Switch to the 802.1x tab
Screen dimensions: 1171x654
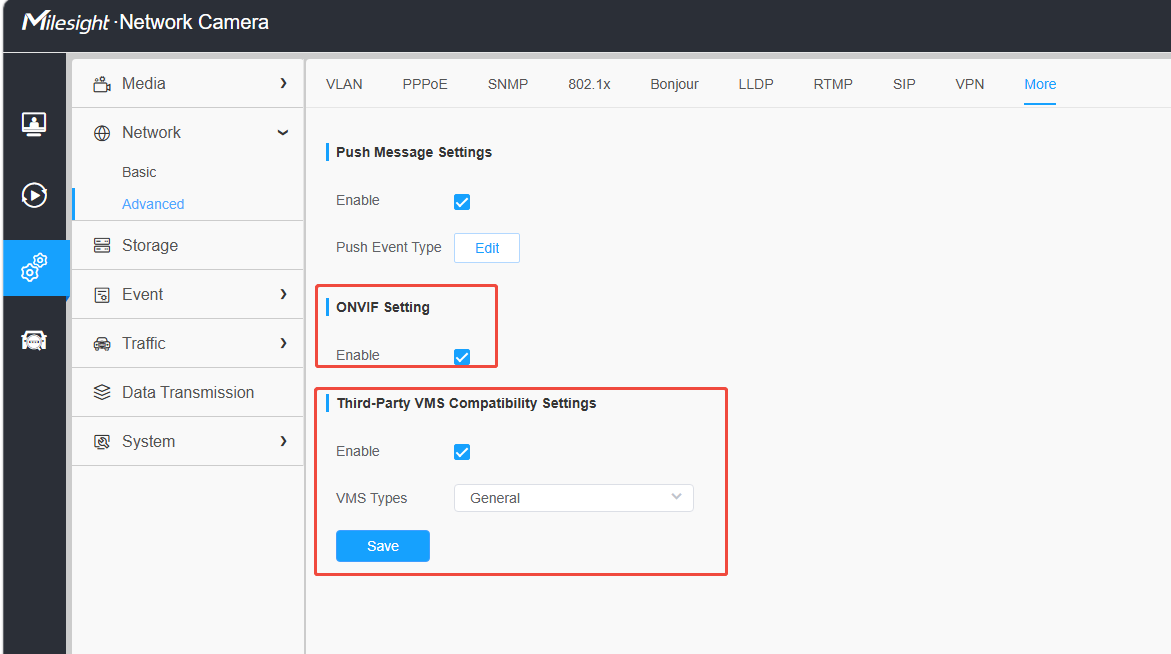589,84
